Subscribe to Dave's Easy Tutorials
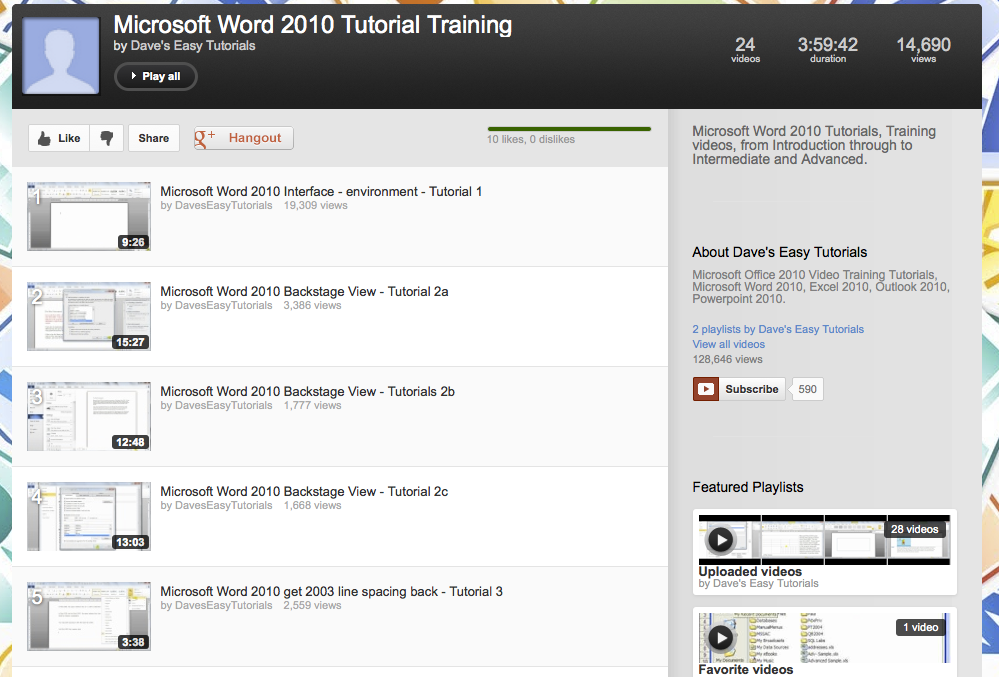Image resolution: width=999 pixels, height=677 pixels. pyautogui.click(x=751, y=389)
